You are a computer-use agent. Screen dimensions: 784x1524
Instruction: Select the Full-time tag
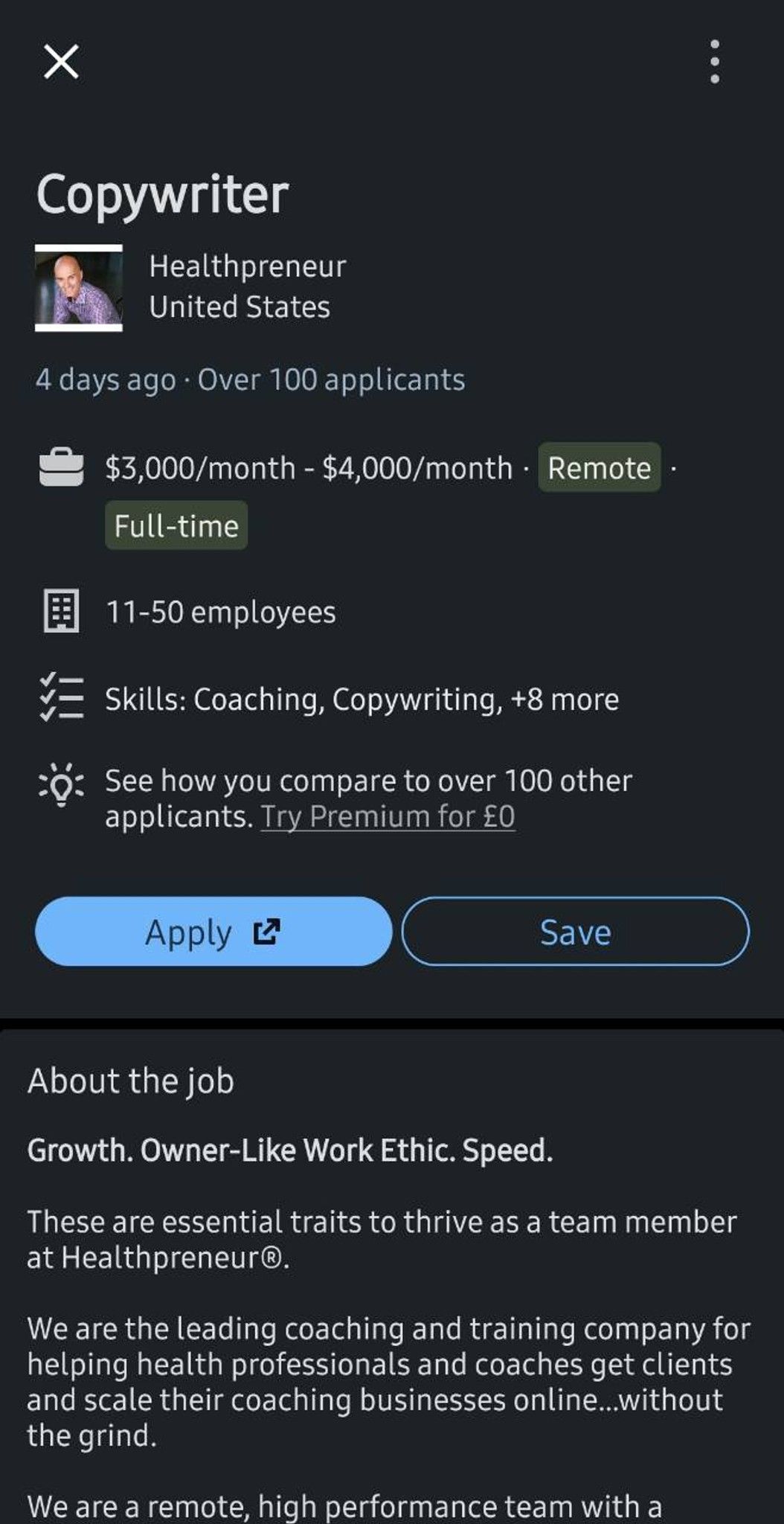[x=176, y=525]
